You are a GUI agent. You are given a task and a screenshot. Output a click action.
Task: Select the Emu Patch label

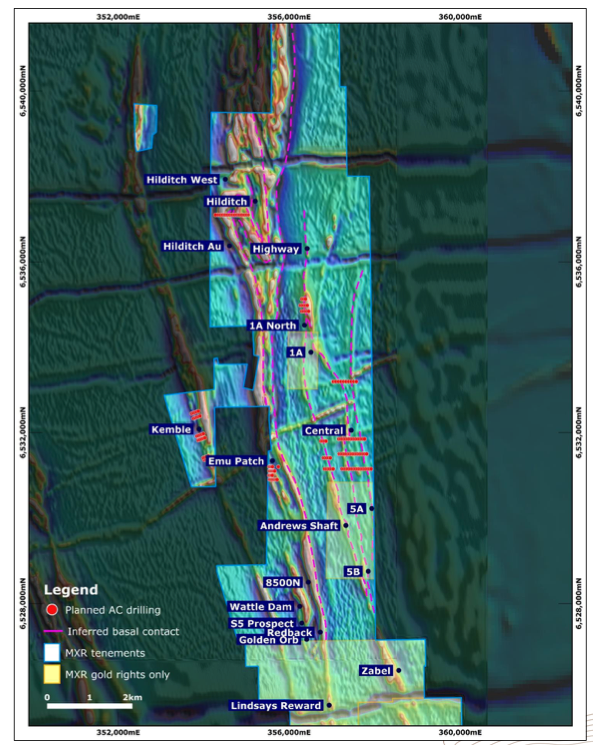tap(236, 461)
